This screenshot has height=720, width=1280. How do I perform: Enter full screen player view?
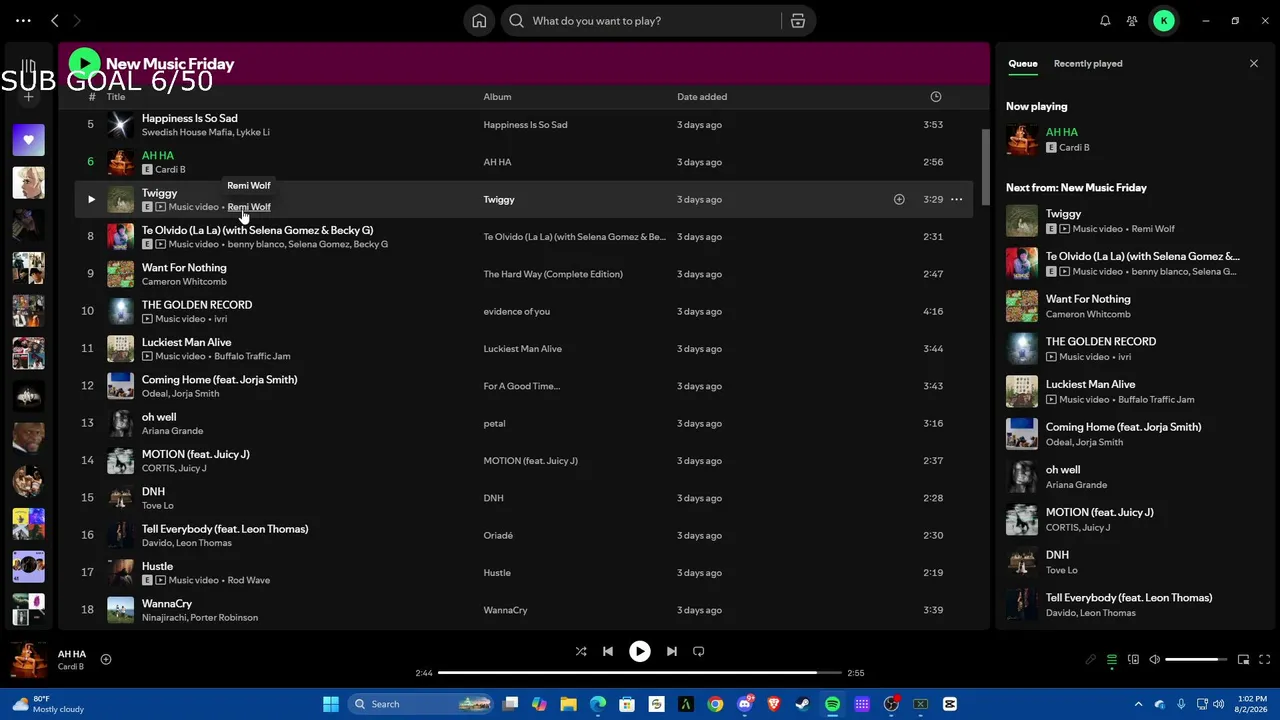pos(1264,660)
